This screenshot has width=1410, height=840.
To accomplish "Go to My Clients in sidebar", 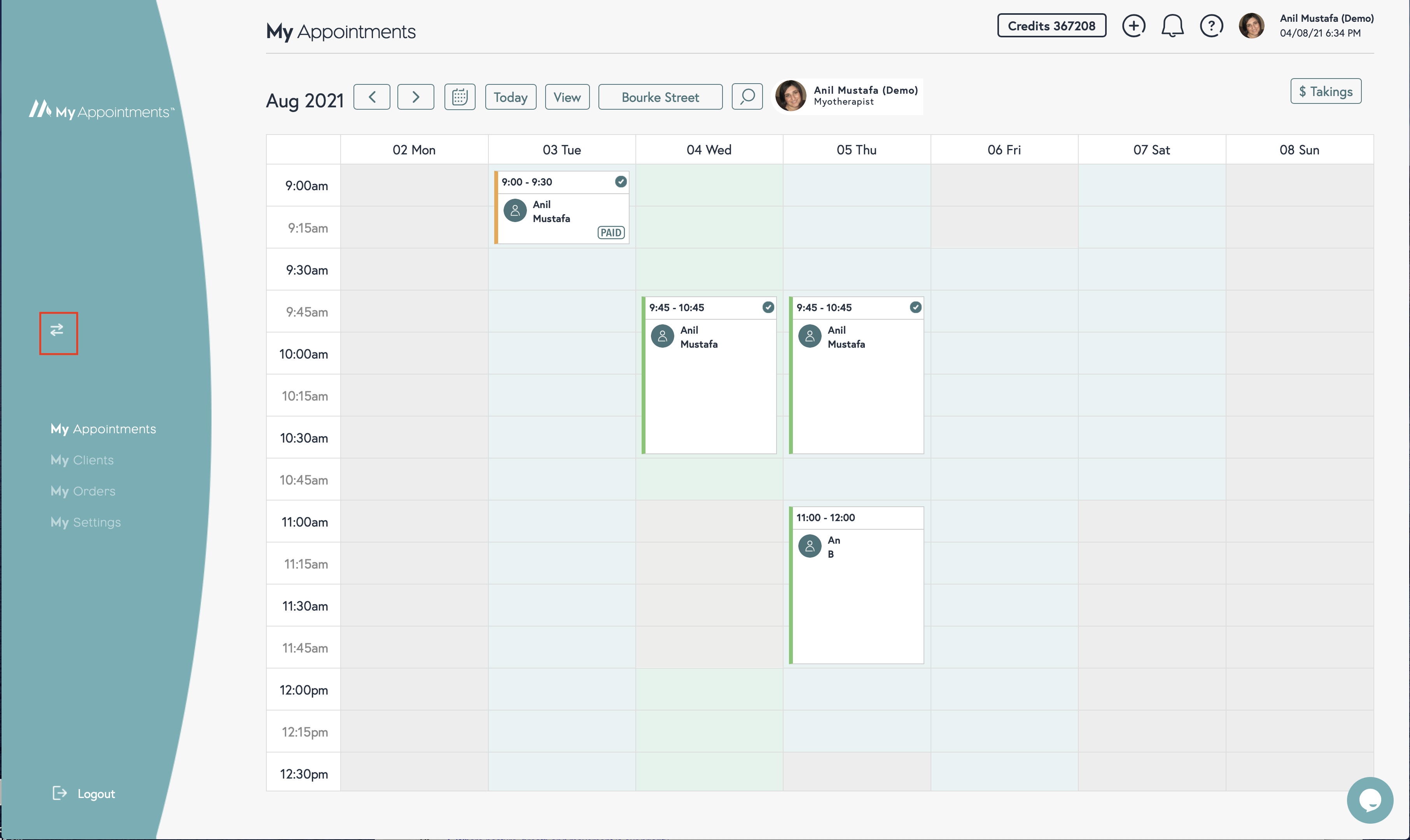I will [82, 460].
